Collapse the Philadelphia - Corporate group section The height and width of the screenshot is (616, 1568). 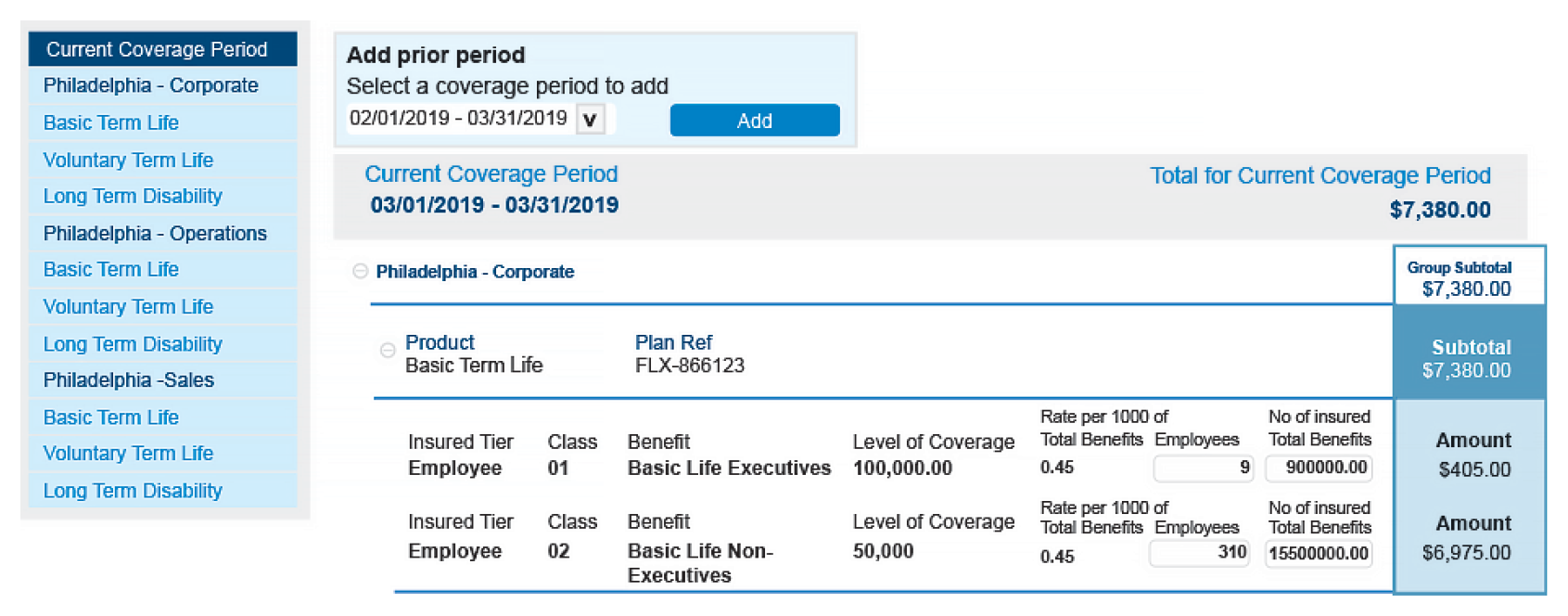click(x=360, y=271)
